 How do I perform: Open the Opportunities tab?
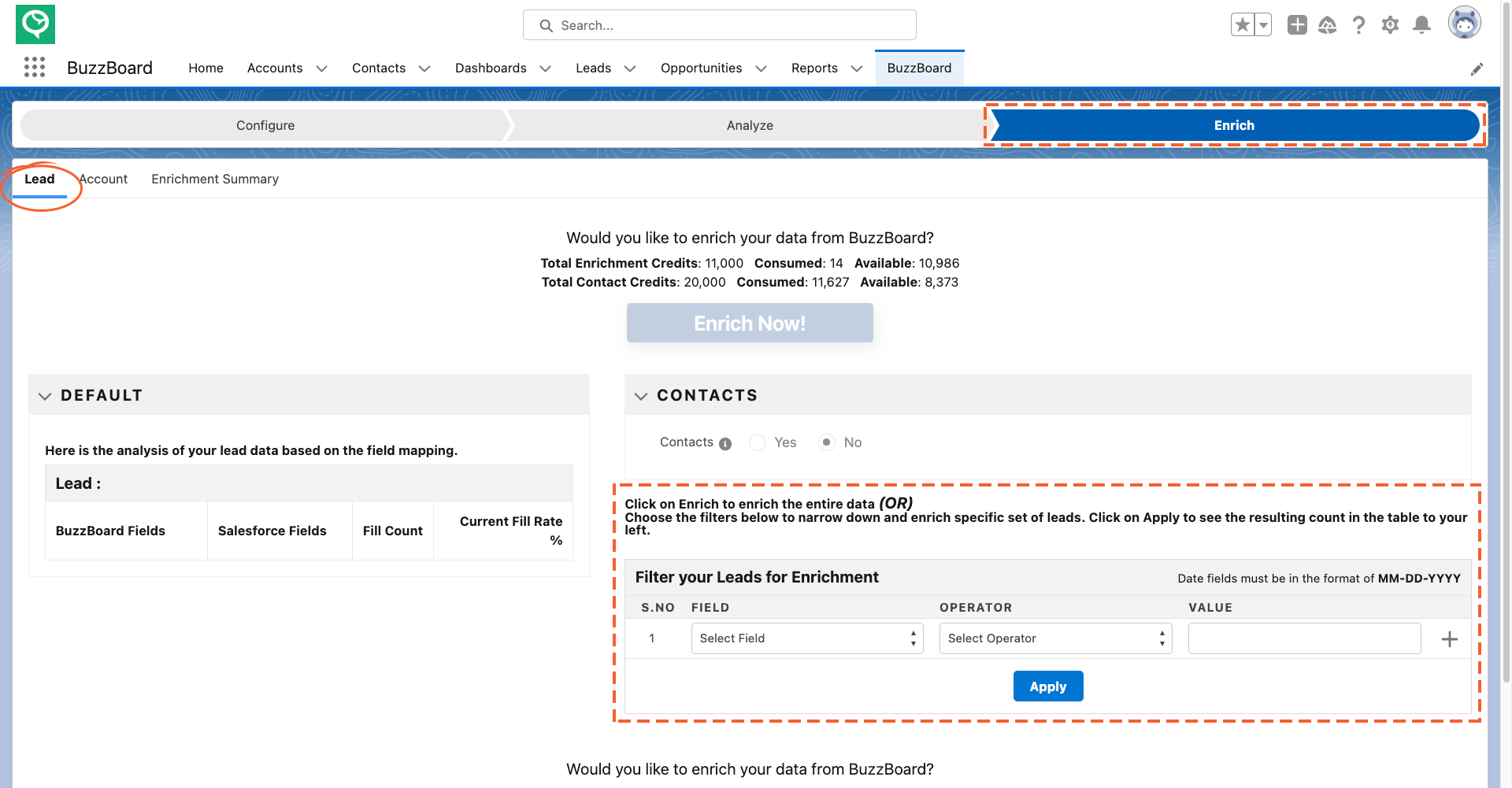click(x=701, y=68)
